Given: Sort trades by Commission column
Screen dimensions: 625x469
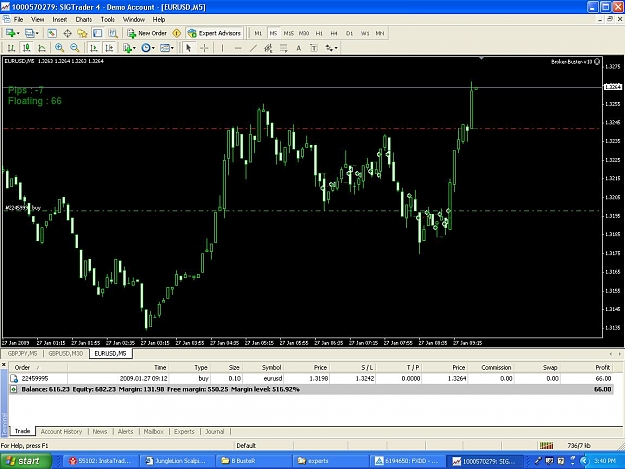Looking at the screenshot, I should 496,367.
